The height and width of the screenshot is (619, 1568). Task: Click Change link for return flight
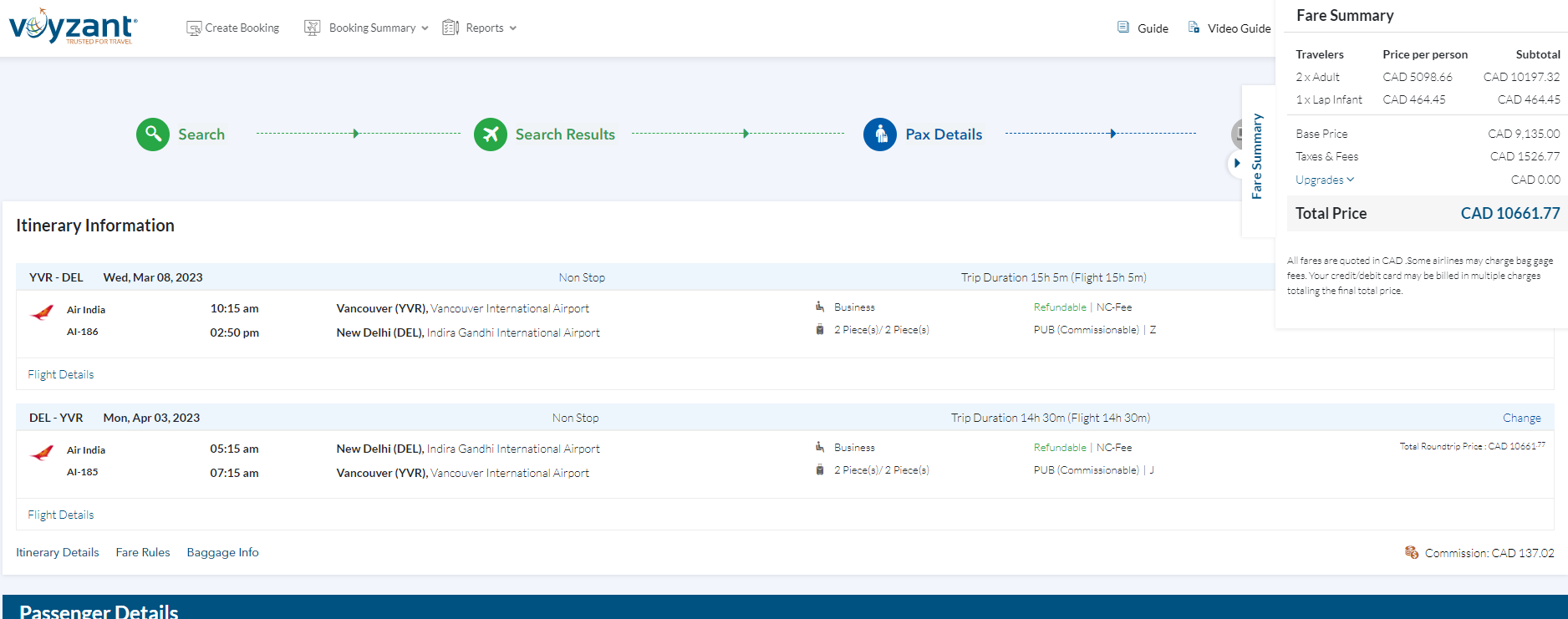[1521, 418]
